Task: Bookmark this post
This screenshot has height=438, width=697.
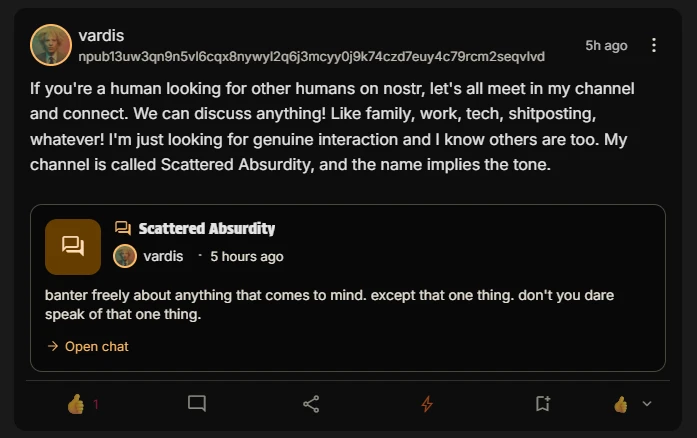Action: [x=542, y=404]
